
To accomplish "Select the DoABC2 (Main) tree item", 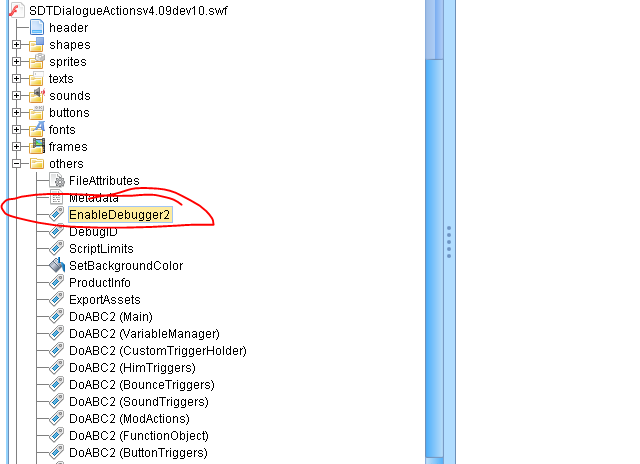I will (x=110, y=317).
